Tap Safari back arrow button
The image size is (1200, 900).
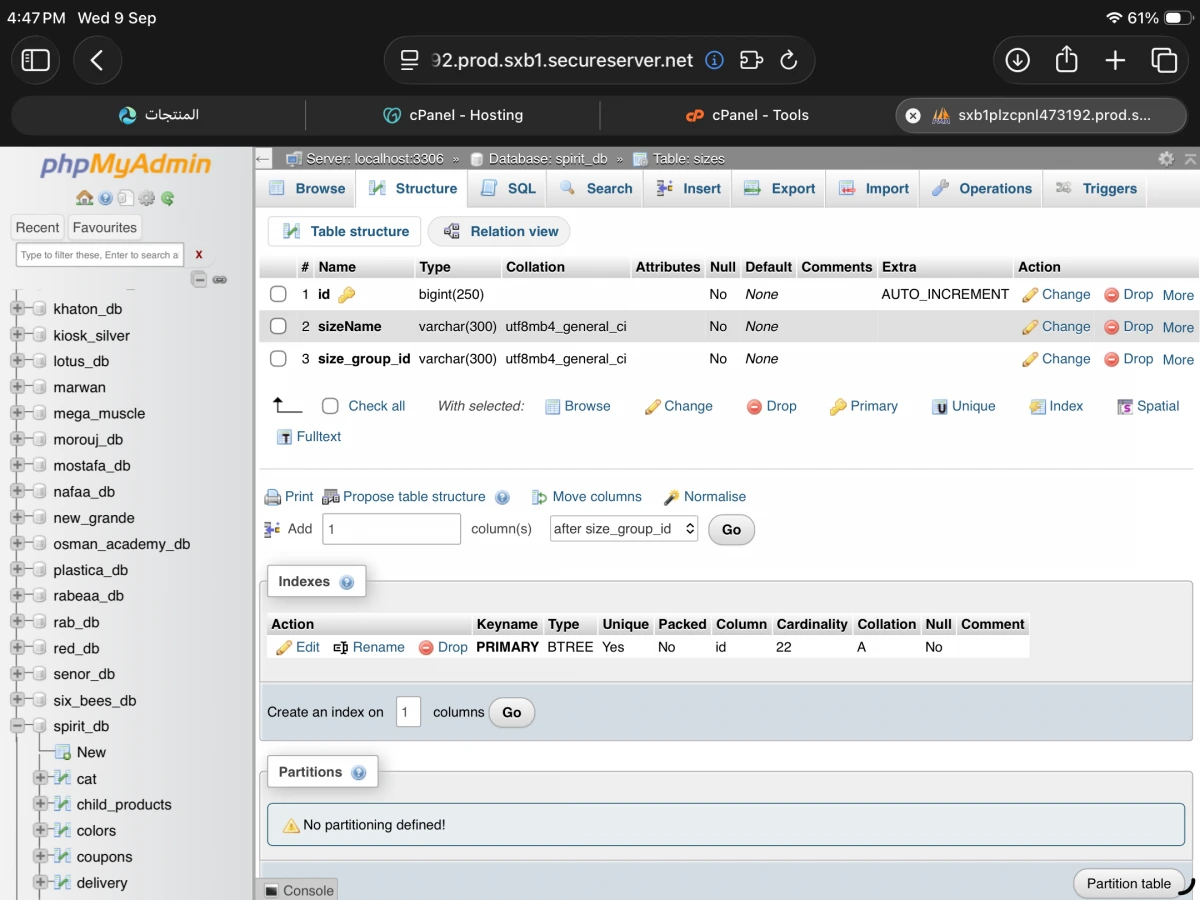tap(97, 61)
